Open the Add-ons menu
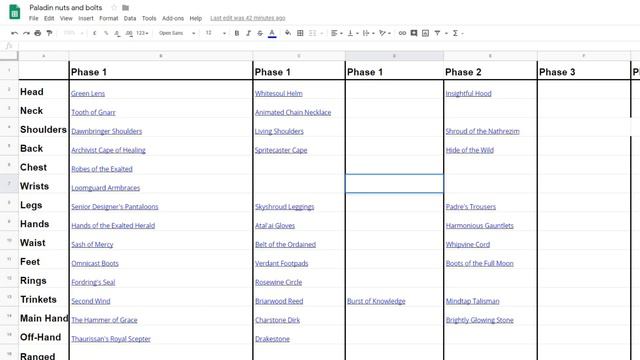Image resolution: width=640 pixels, height=360 pixels. [173, 18]
